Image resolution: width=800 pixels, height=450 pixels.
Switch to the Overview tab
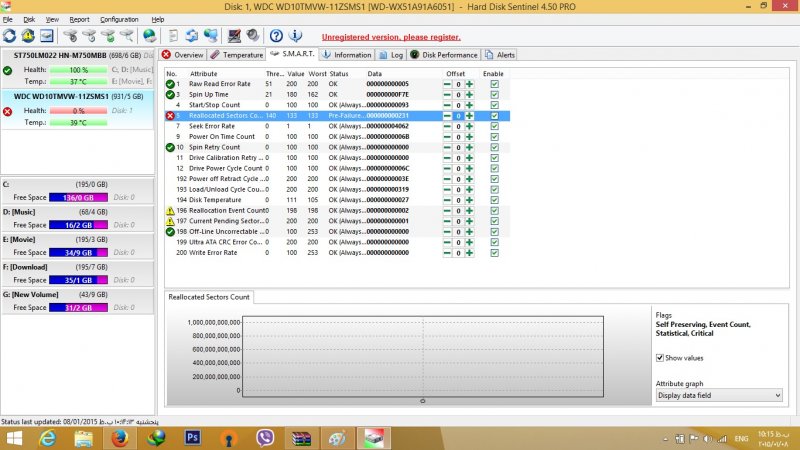183,55
